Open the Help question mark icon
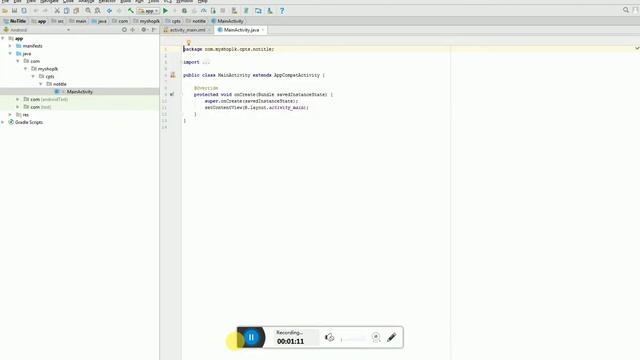 pos(282,11)
